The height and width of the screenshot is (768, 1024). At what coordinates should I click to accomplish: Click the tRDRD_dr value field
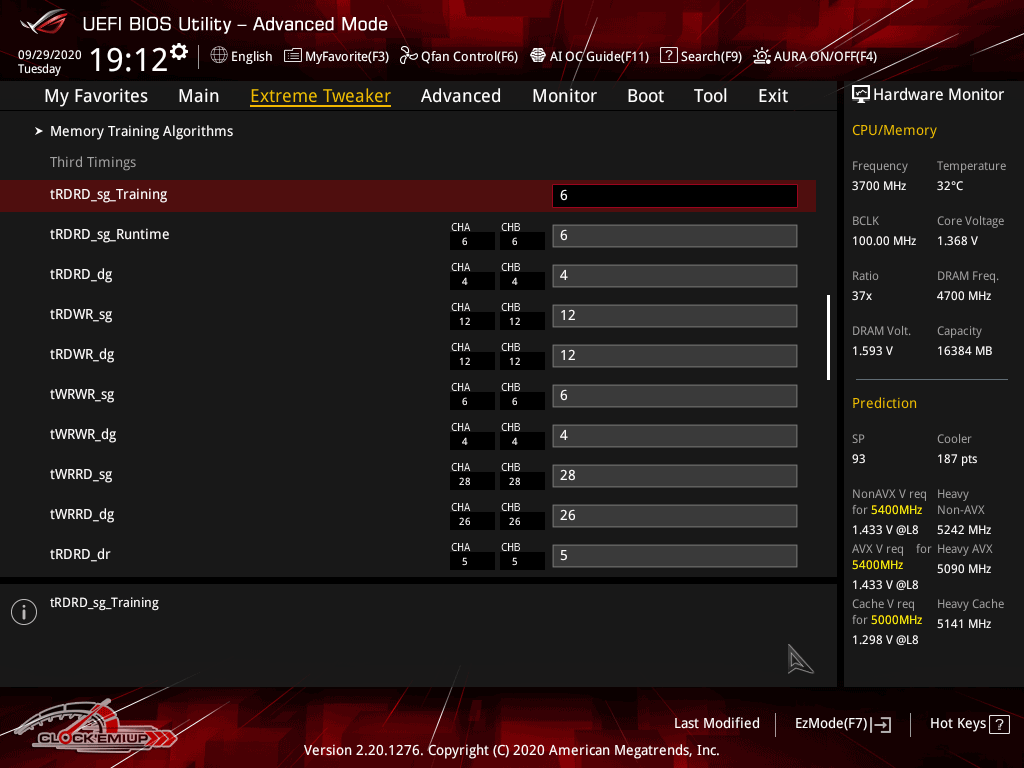pos(674,556)
